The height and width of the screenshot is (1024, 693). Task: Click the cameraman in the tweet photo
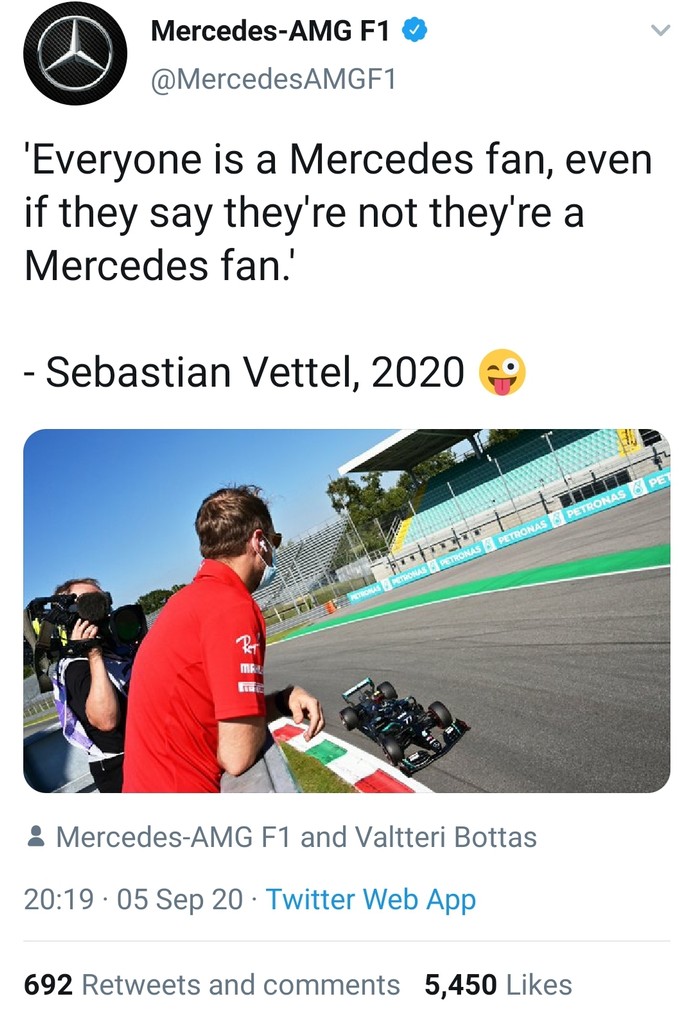coord(85,660)
